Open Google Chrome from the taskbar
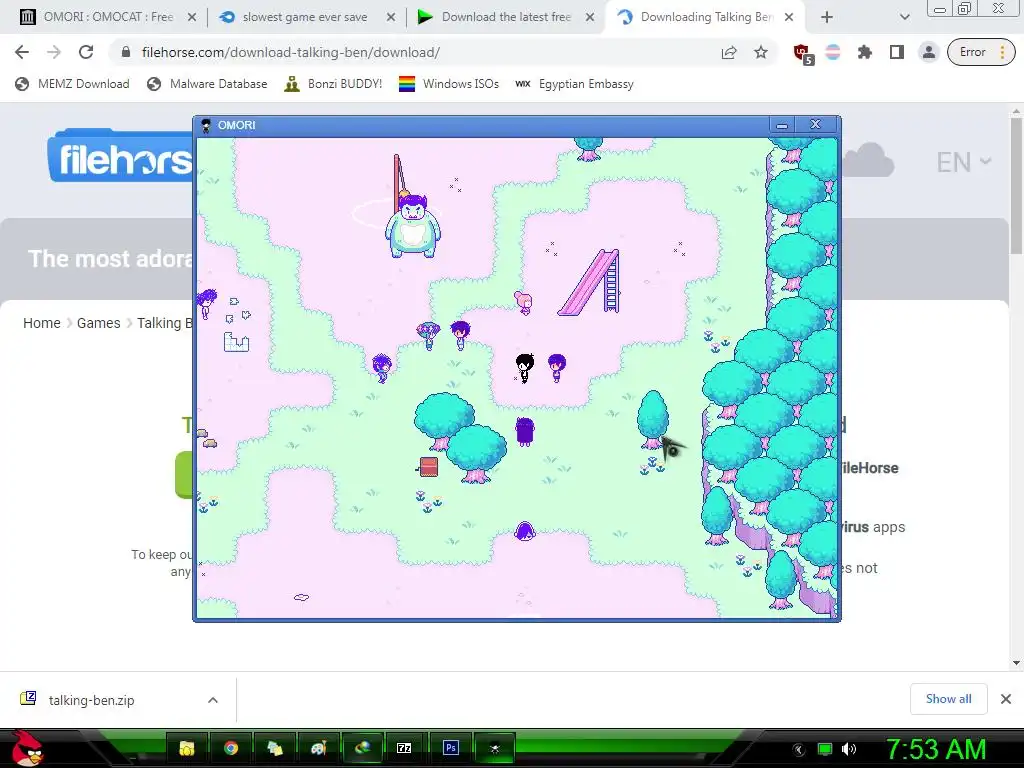Image resolution: width=1024 pixels, height=768 pixels. 231,748
